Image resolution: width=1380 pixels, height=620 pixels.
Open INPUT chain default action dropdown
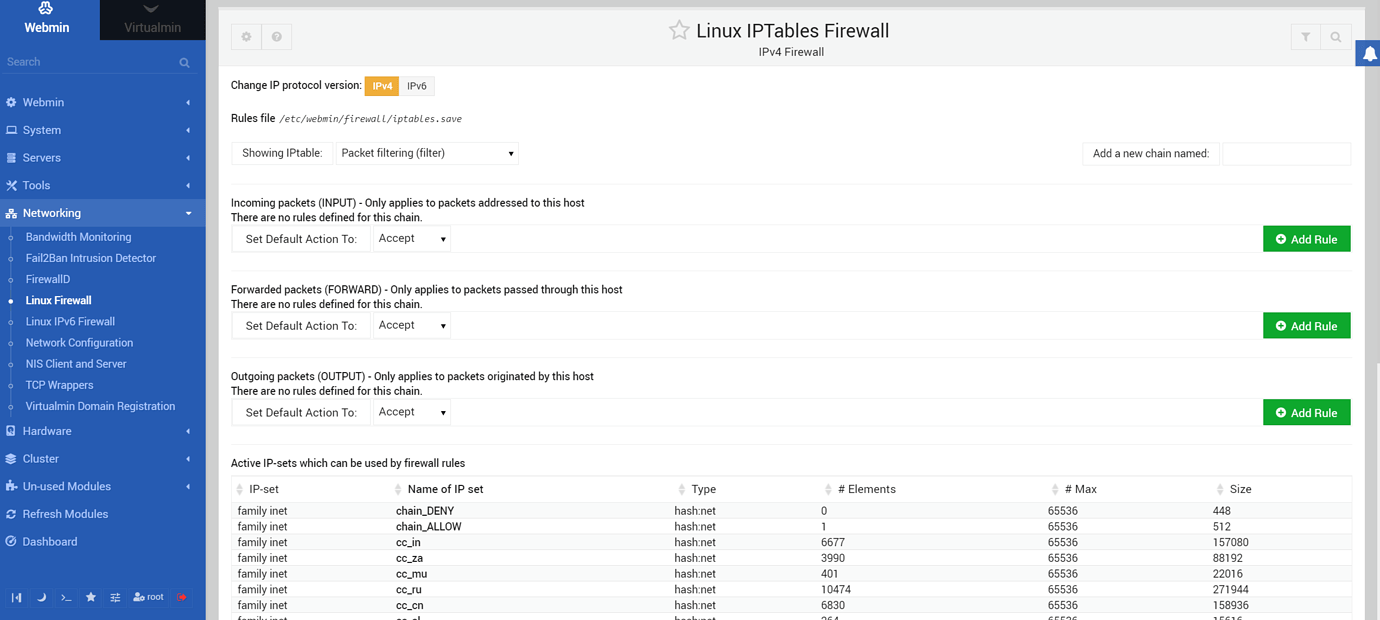412,239
